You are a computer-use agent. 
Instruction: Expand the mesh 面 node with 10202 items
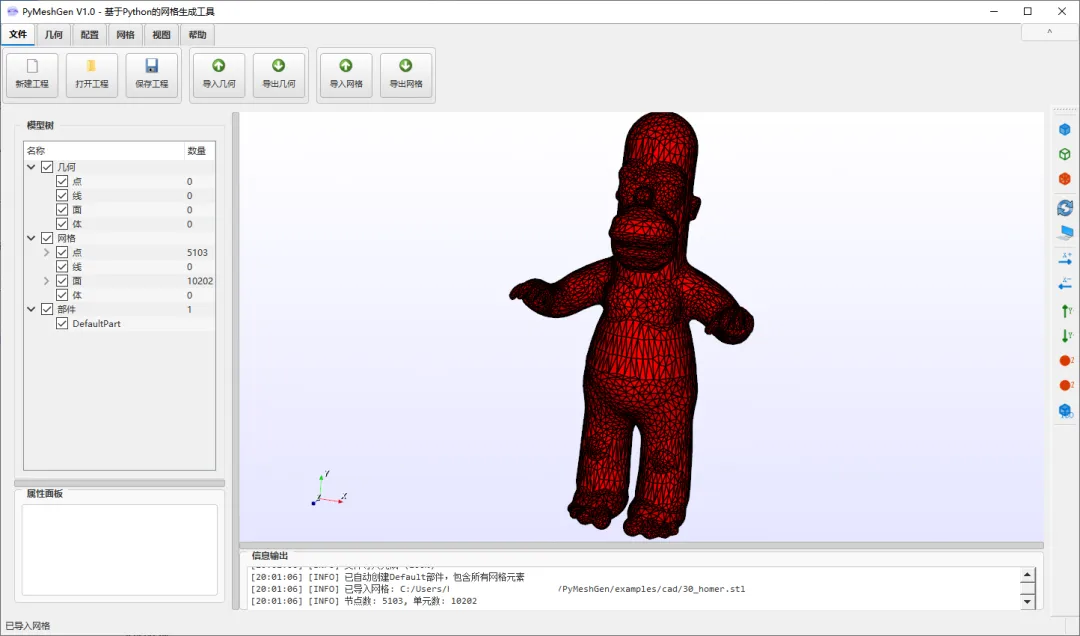coord(46,280)
